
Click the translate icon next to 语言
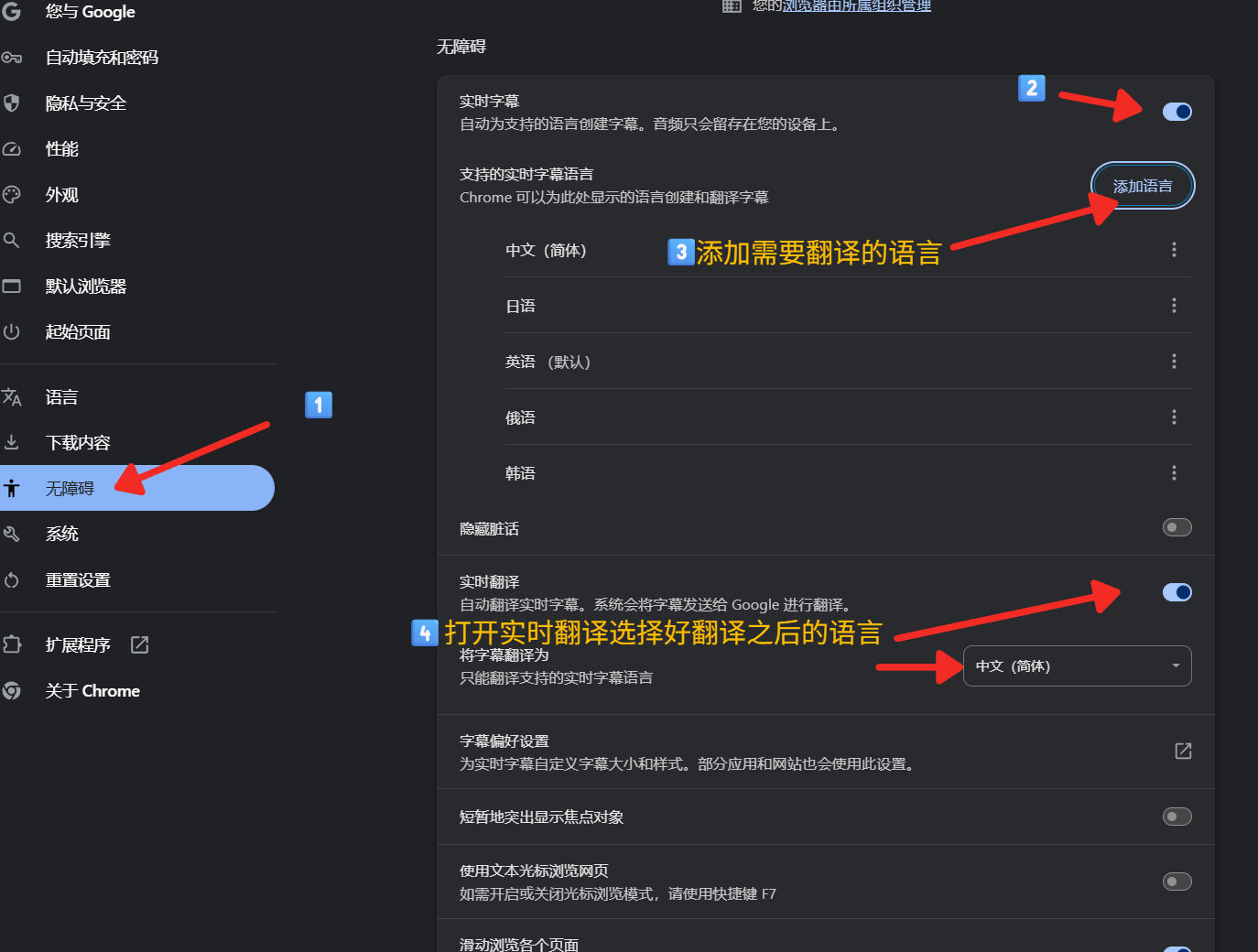point(11,397)
